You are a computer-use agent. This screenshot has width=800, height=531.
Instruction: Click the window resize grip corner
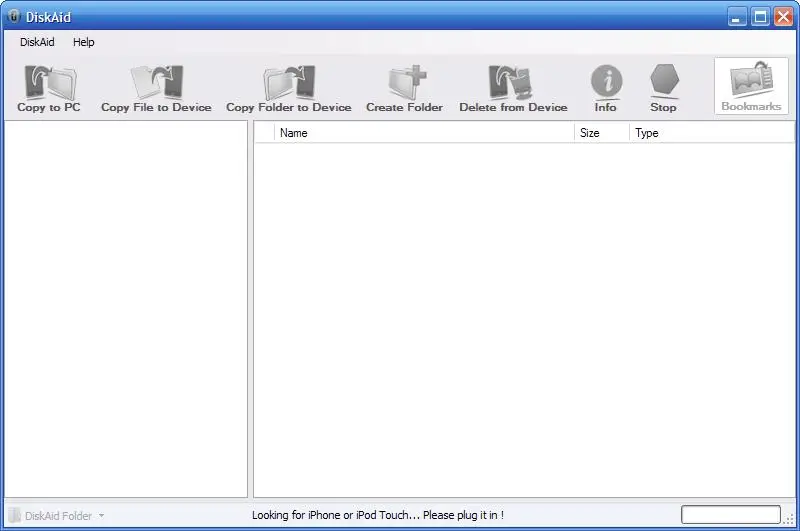pyautogui.click(x=789, y=518)
